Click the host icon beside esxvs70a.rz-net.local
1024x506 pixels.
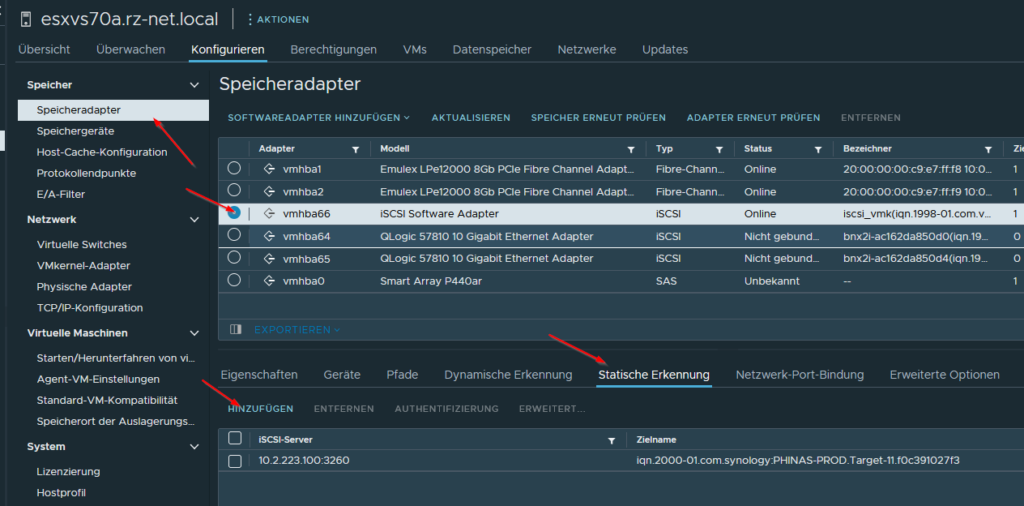coord(21,18)
